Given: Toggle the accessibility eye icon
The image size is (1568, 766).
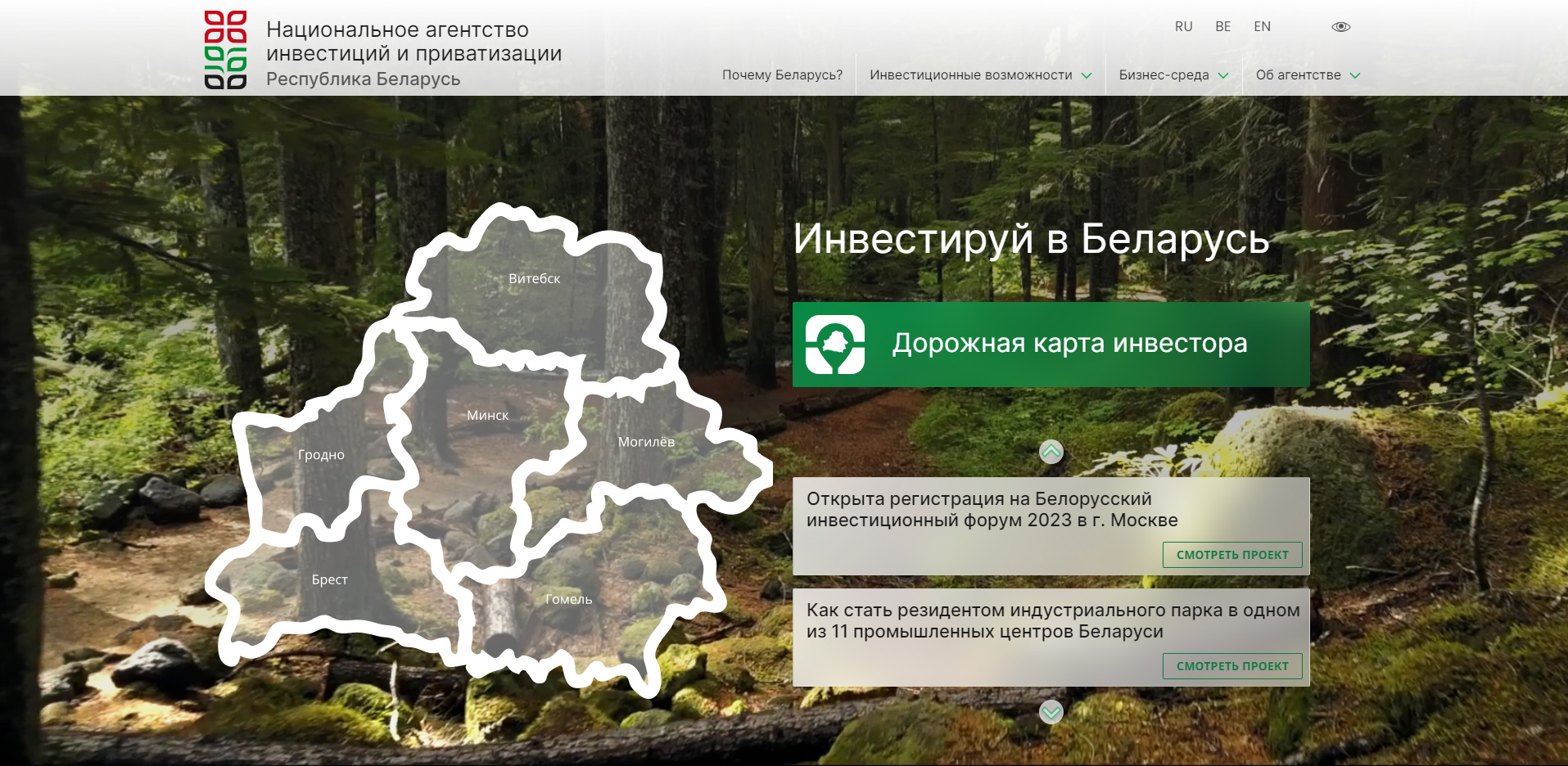Looking at the screenshot, I should point(1340,27).
